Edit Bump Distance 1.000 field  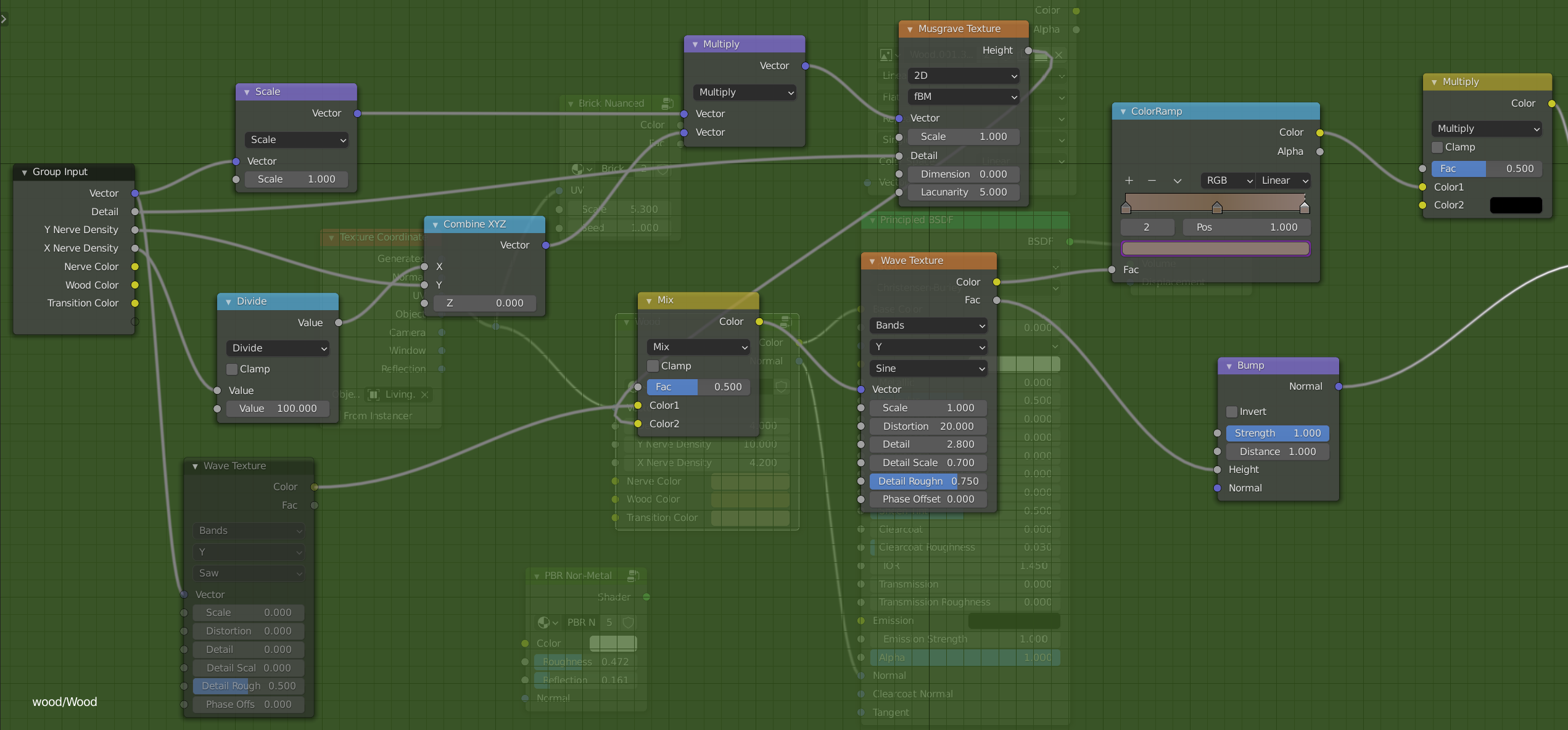(x=1277, y=452)
